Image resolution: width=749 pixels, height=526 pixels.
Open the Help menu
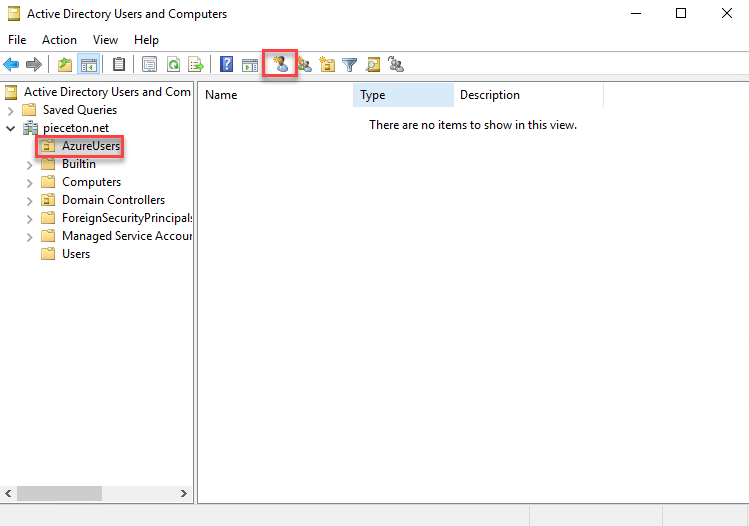point(146,40)
